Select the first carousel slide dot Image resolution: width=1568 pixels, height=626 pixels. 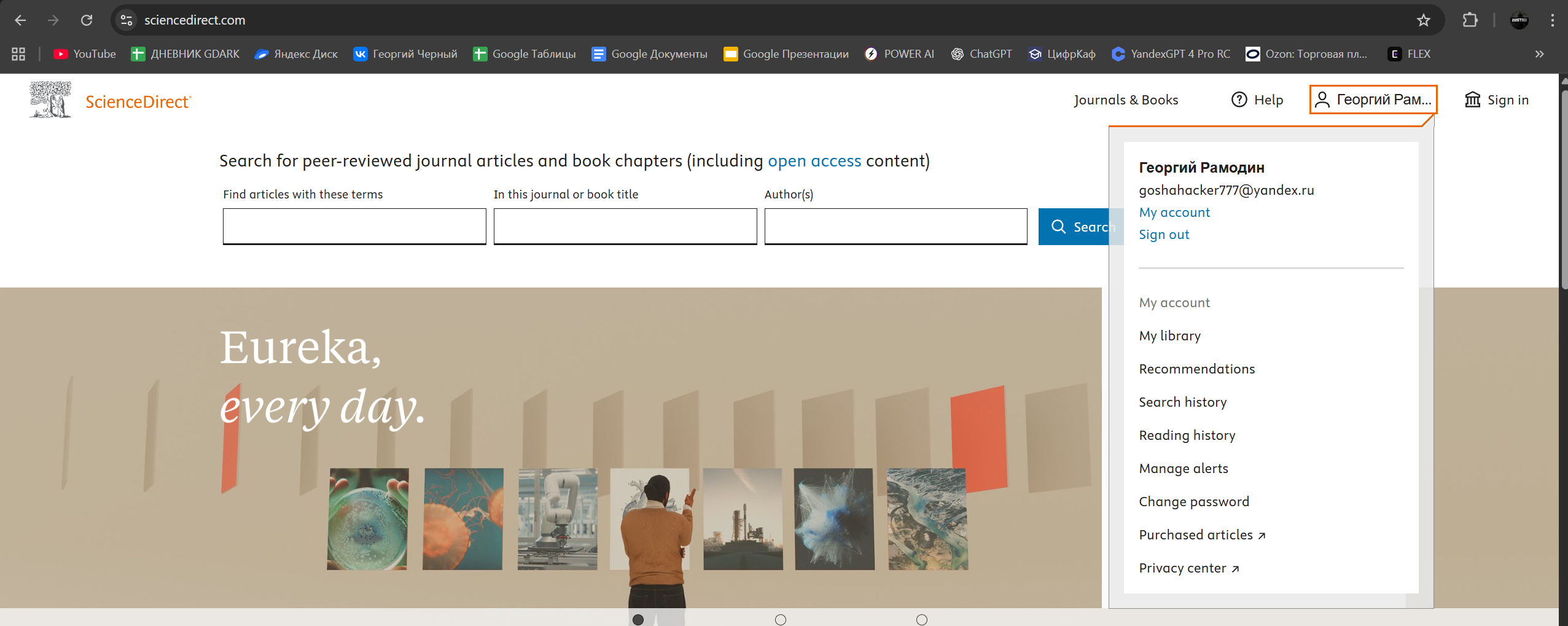click(x=638, y=619)
